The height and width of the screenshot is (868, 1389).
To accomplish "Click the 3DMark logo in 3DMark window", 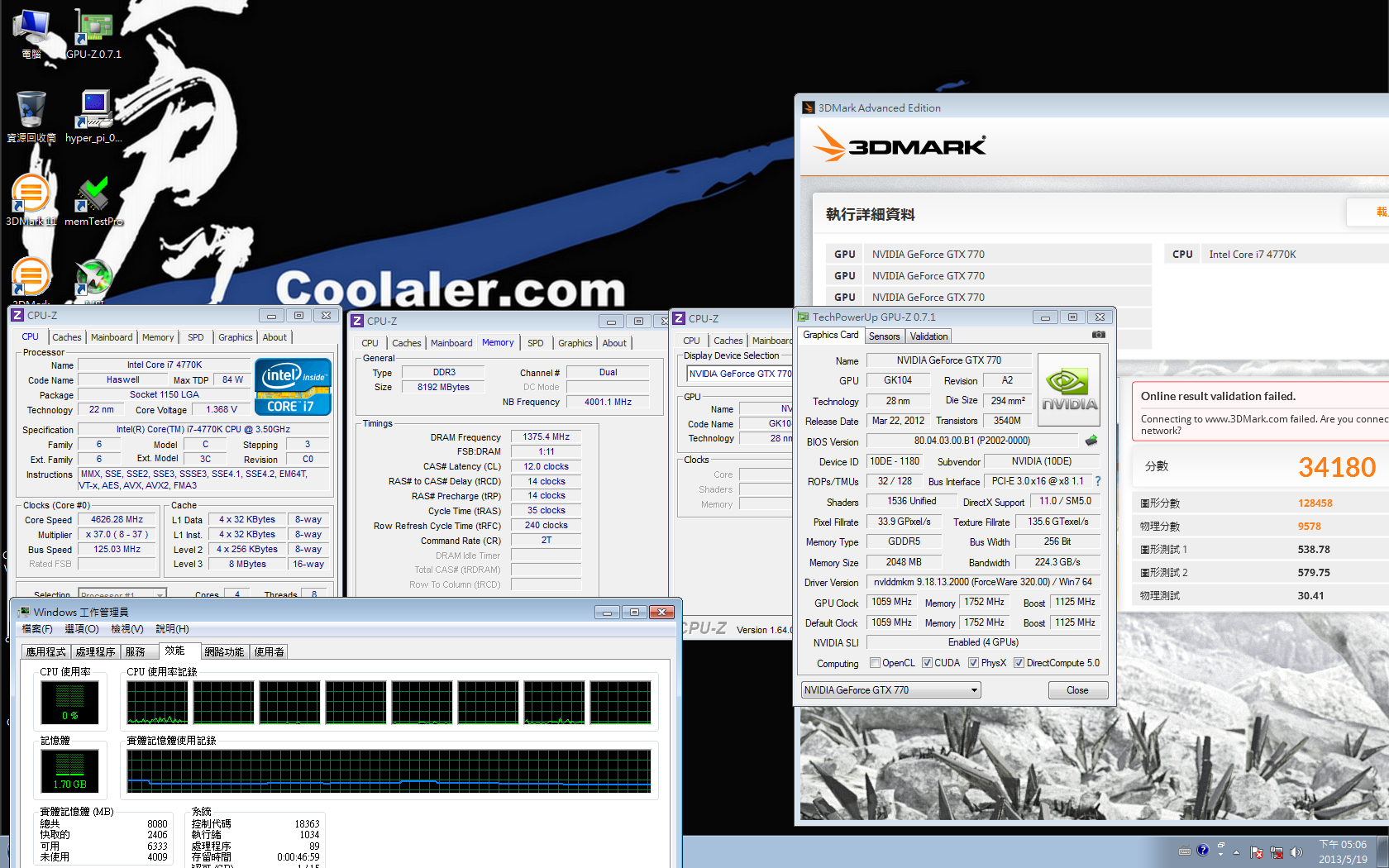I will tap(900, 146).
